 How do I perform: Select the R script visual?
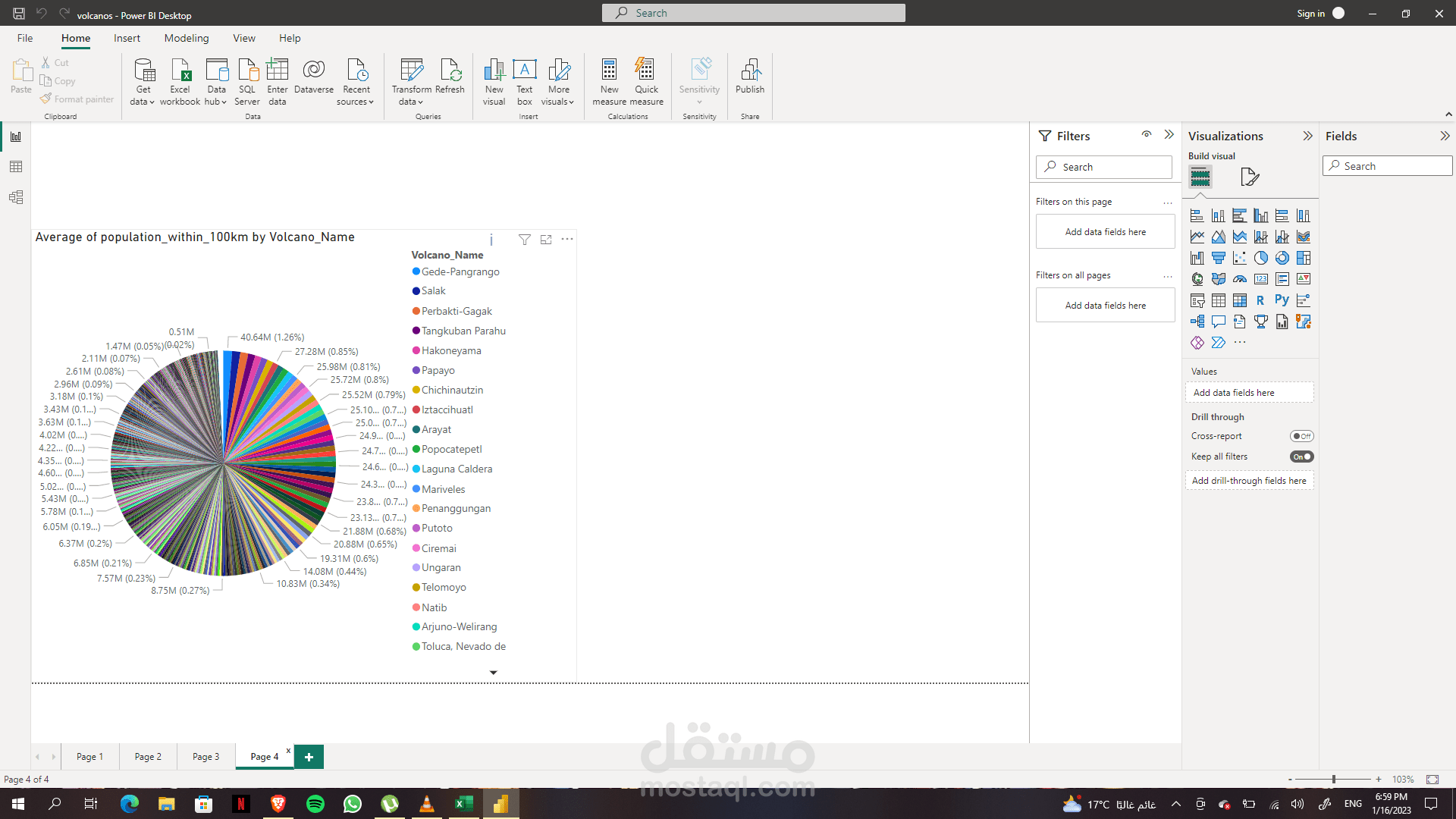pos(1260,300)
